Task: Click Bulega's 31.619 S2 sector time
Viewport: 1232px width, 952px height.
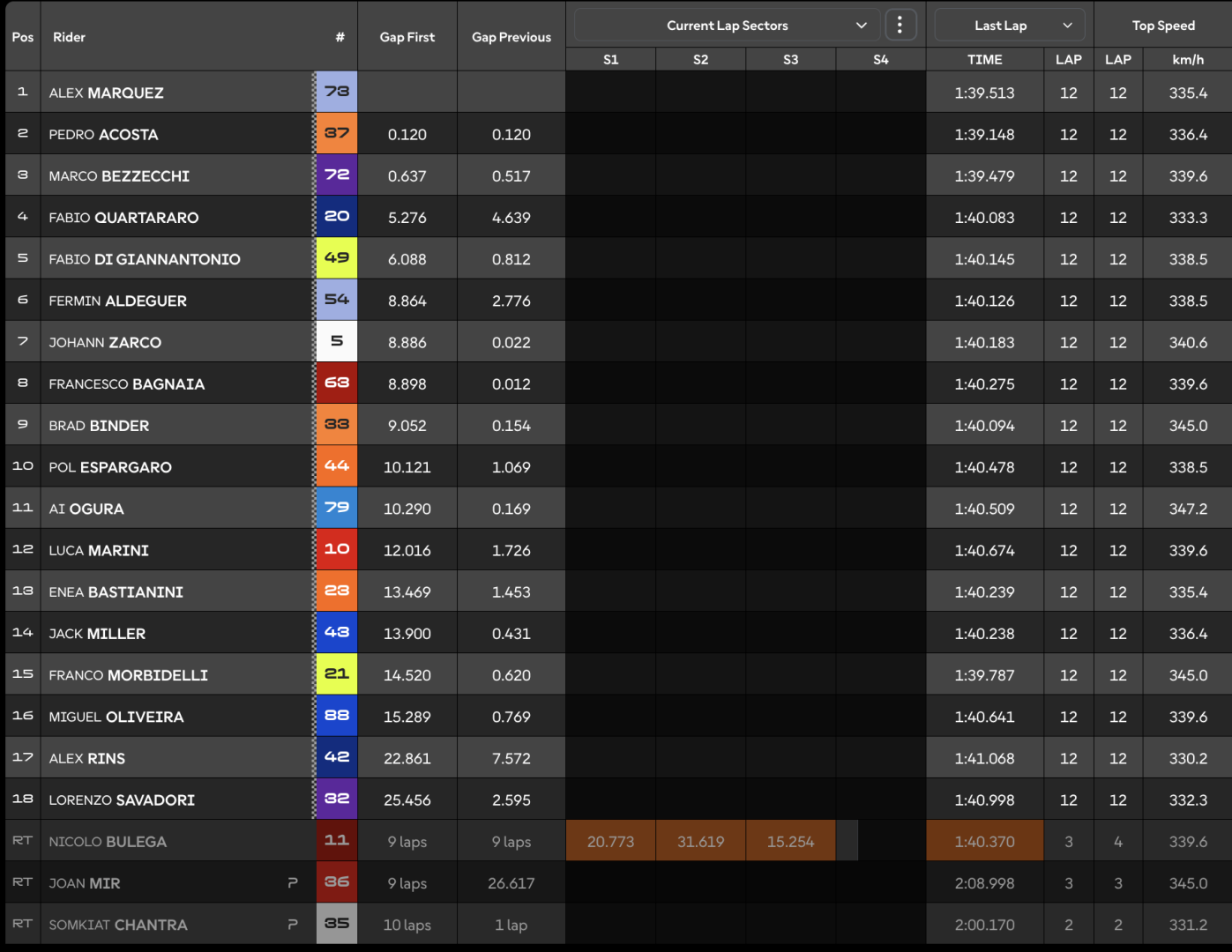Action: [x=700, y=842]
